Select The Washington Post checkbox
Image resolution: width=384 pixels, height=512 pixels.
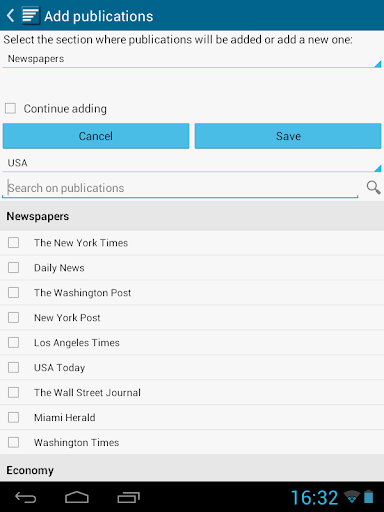(13, 292)
